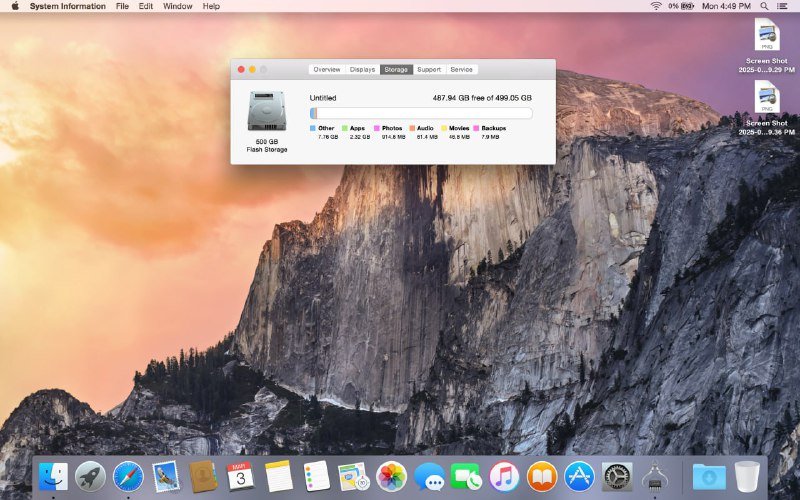Click the clock showing Mon 4:49 PM

[727, 6]
